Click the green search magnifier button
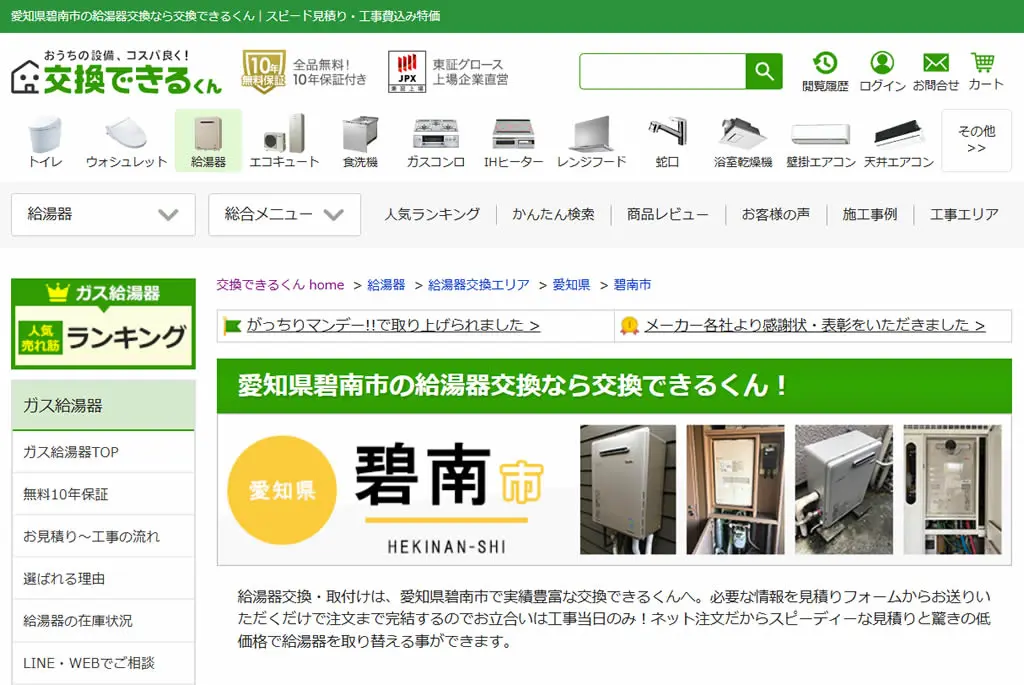Viewport: 1024px width, 685px height. (764, 71)
